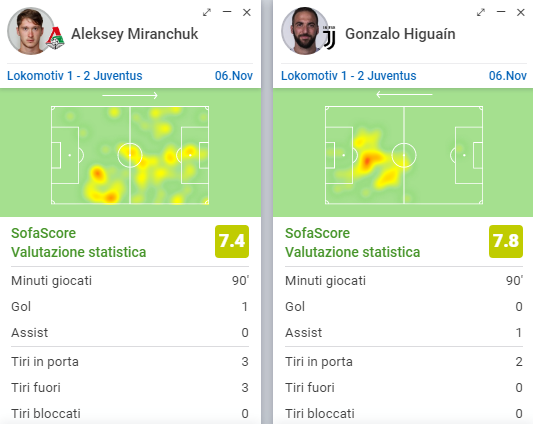Click Aleksey Miranchuk's name heading
Image resolution: width=533 pixels, height=424 pixels.
click(135, 34)
